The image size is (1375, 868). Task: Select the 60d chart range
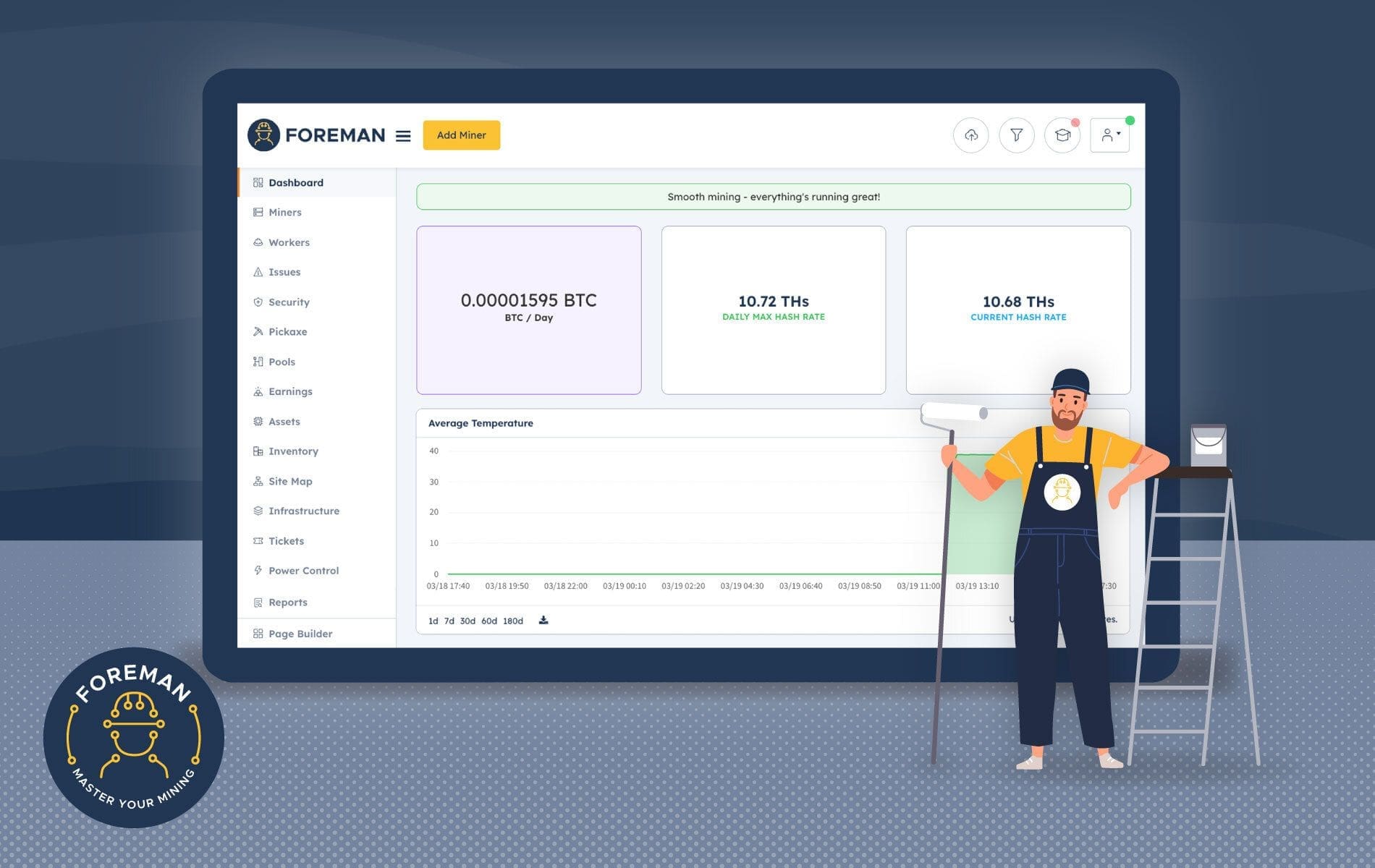[x=489, y=621]
